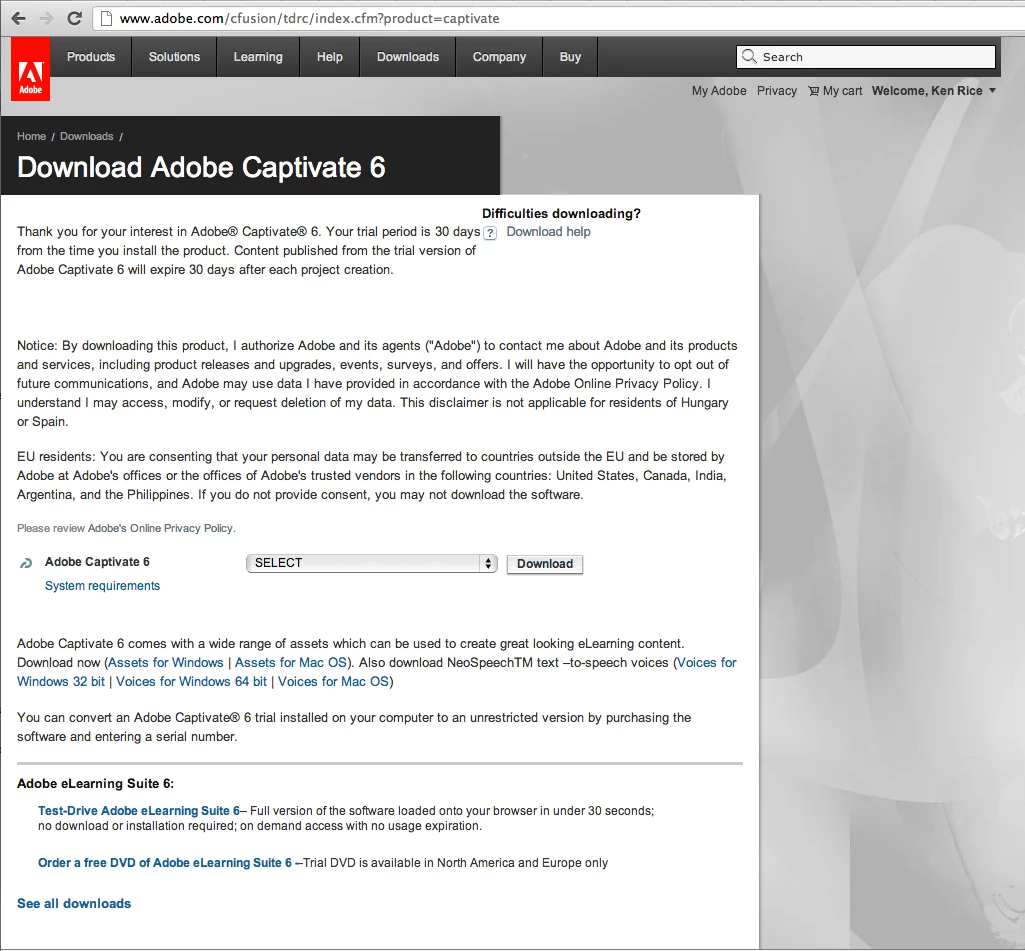Click the My Adobe link
This screenshot has height=951, width=1025.
click(719, 91)
